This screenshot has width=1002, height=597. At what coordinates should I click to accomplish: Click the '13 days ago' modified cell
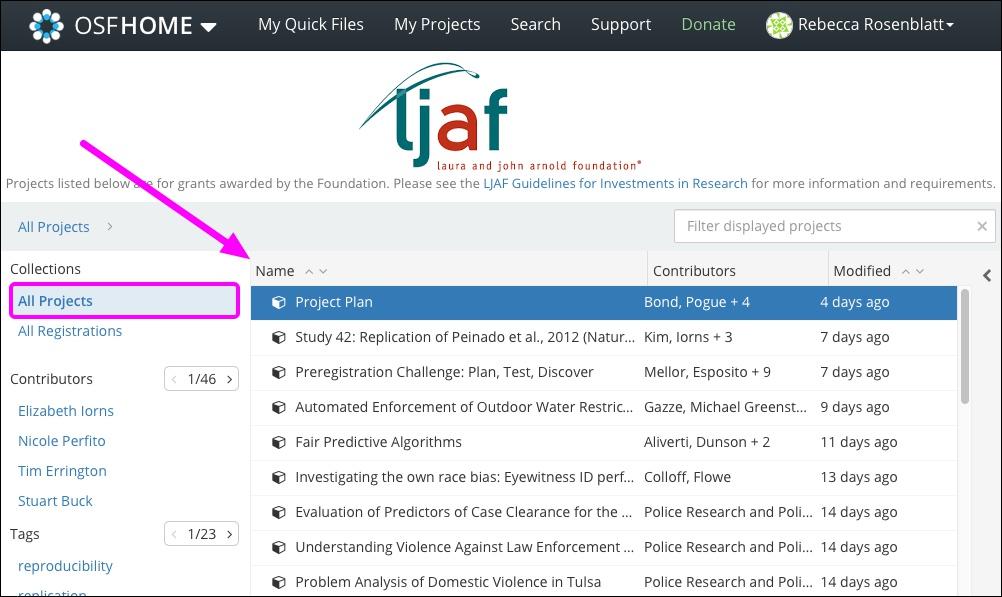coord(859,477)
